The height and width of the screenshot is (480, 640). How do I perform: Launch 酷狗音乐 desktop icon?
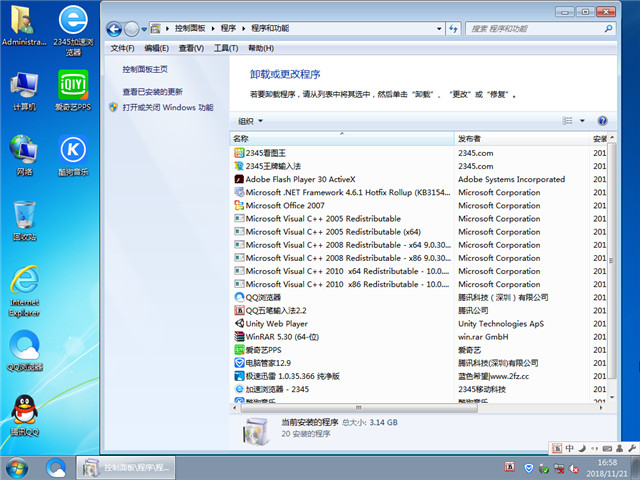tap(73, 155)
